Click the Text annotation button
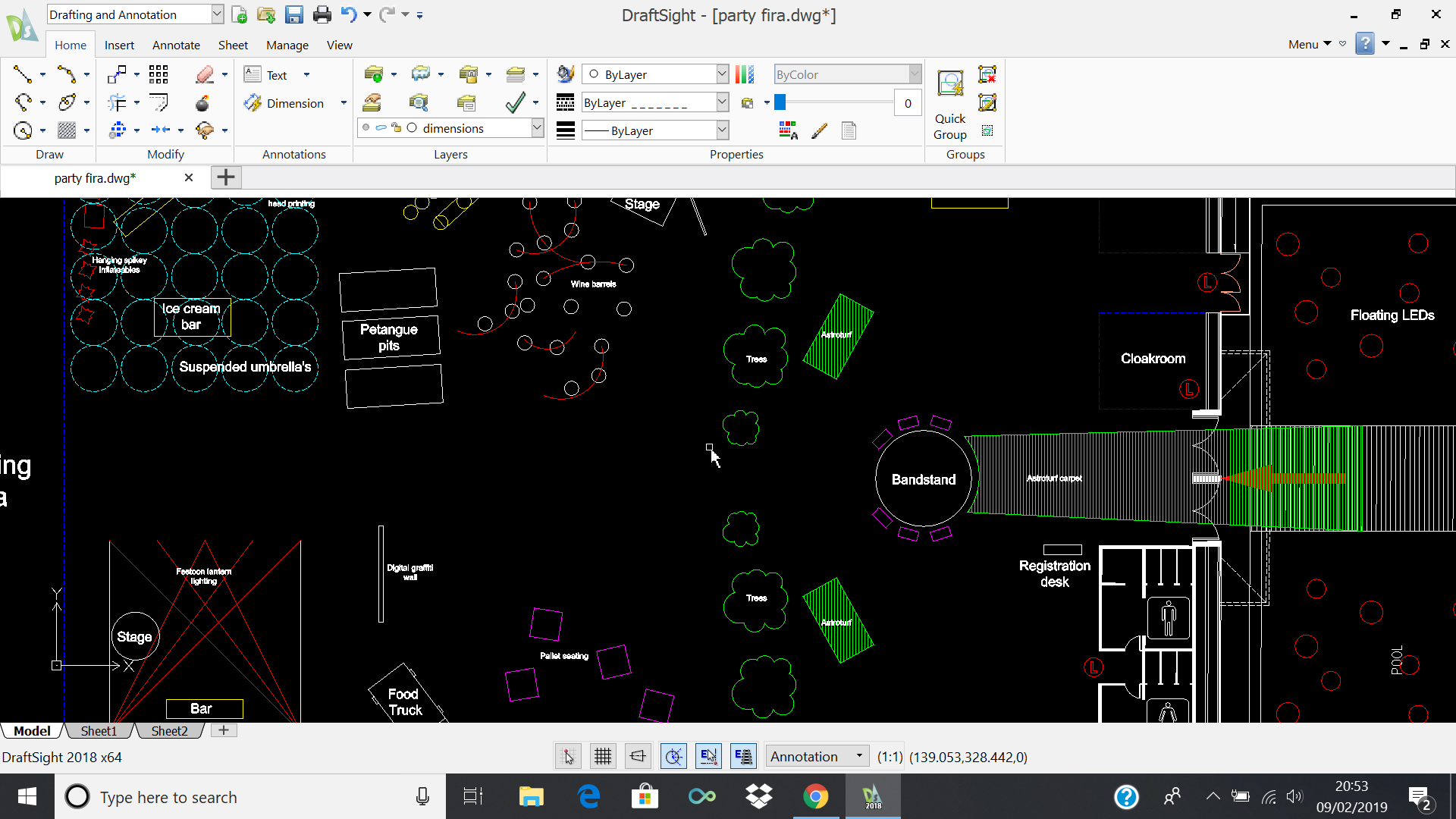Image resolution: width=1456 pixels, height=819 pixels. [267, 75]
